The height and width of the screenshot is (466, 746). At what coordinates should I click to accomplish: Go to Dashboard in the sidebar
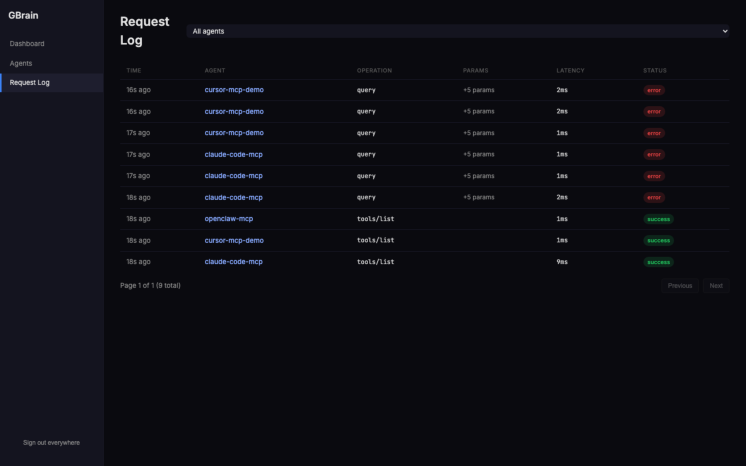click(x=27, y=43)
